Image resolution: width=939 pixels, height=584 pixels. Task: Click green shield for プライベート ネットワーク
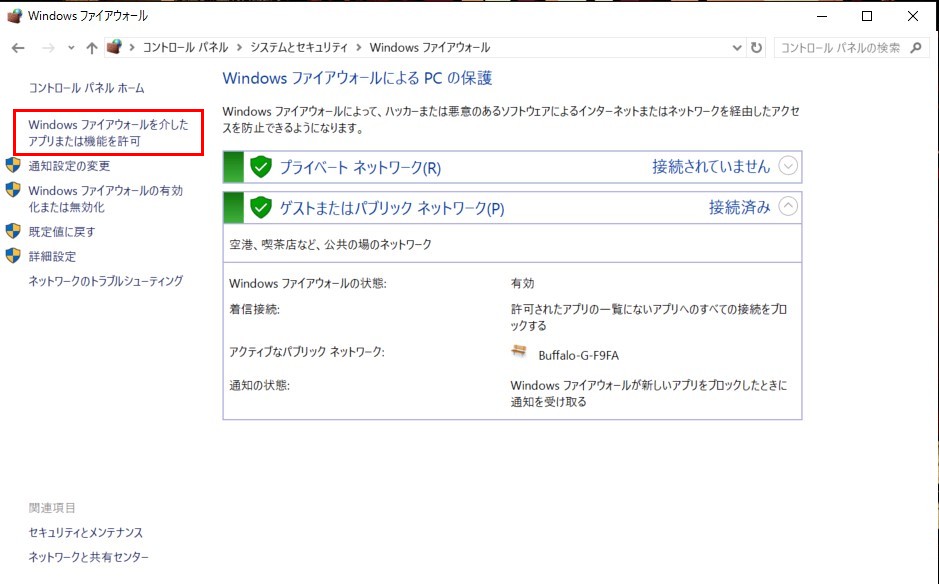[261, 167]
